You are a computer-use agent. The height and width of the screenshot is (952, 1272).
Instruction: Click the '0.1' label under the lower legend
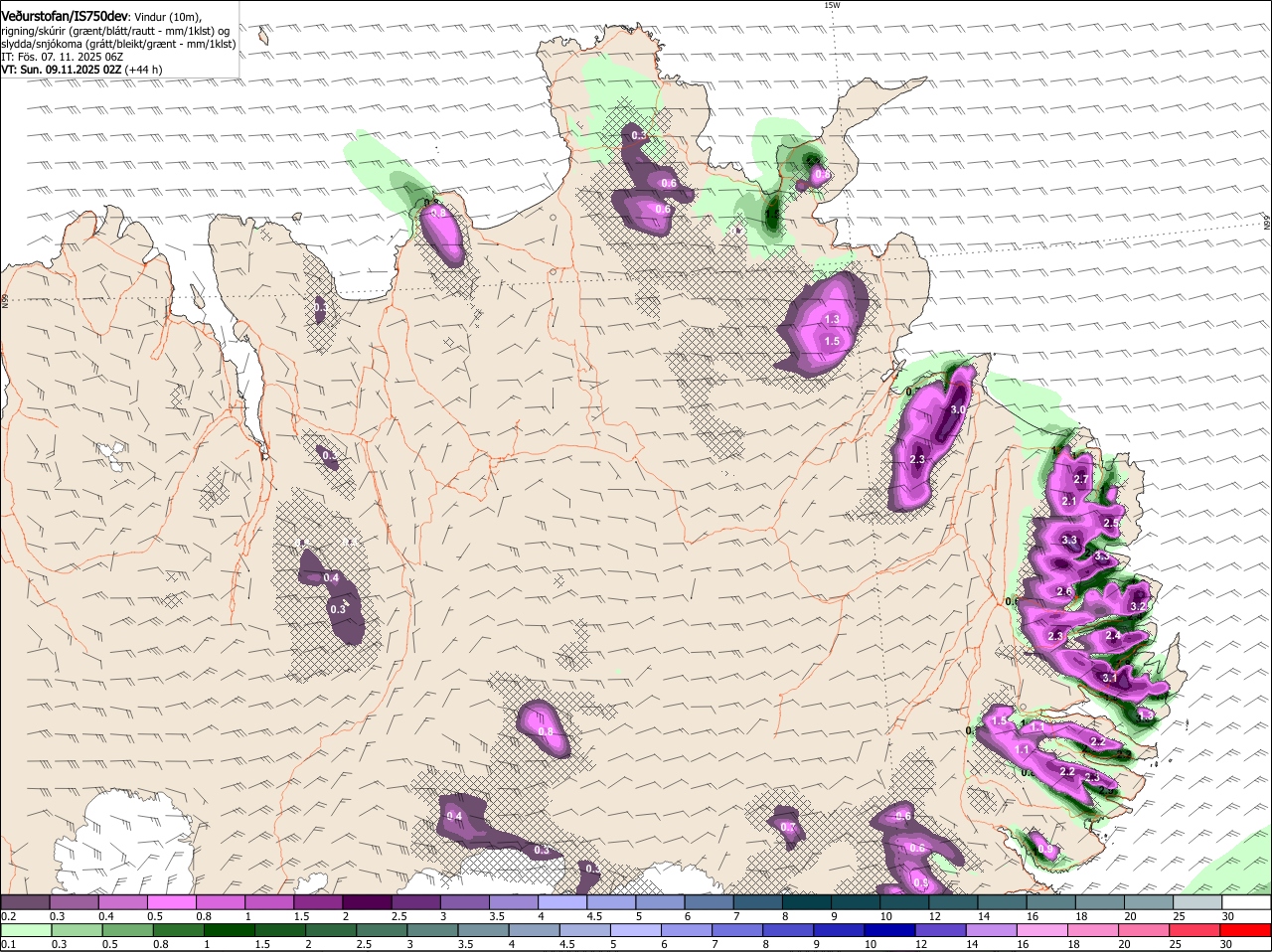point(8,944)
